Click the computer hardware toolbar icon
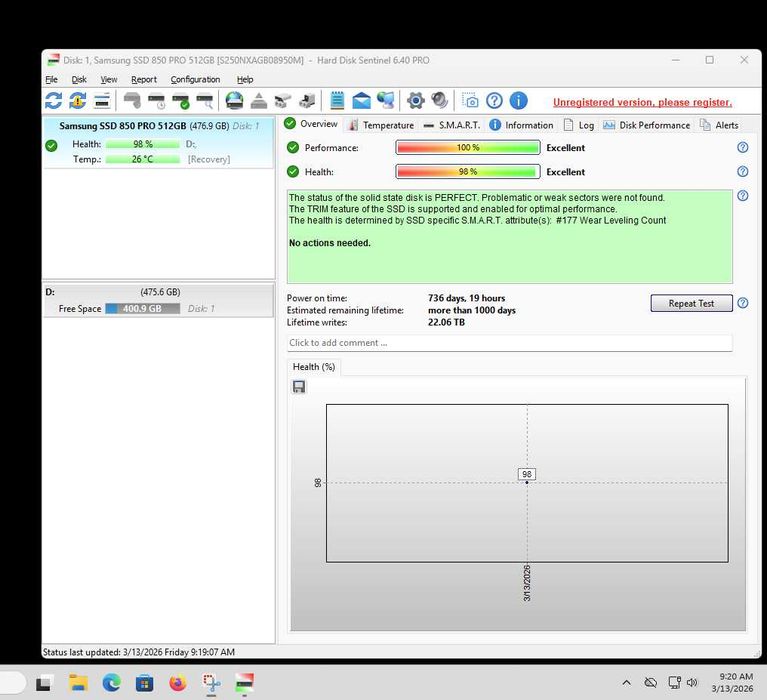Screen dimensions: 767x700 point(307,101)
